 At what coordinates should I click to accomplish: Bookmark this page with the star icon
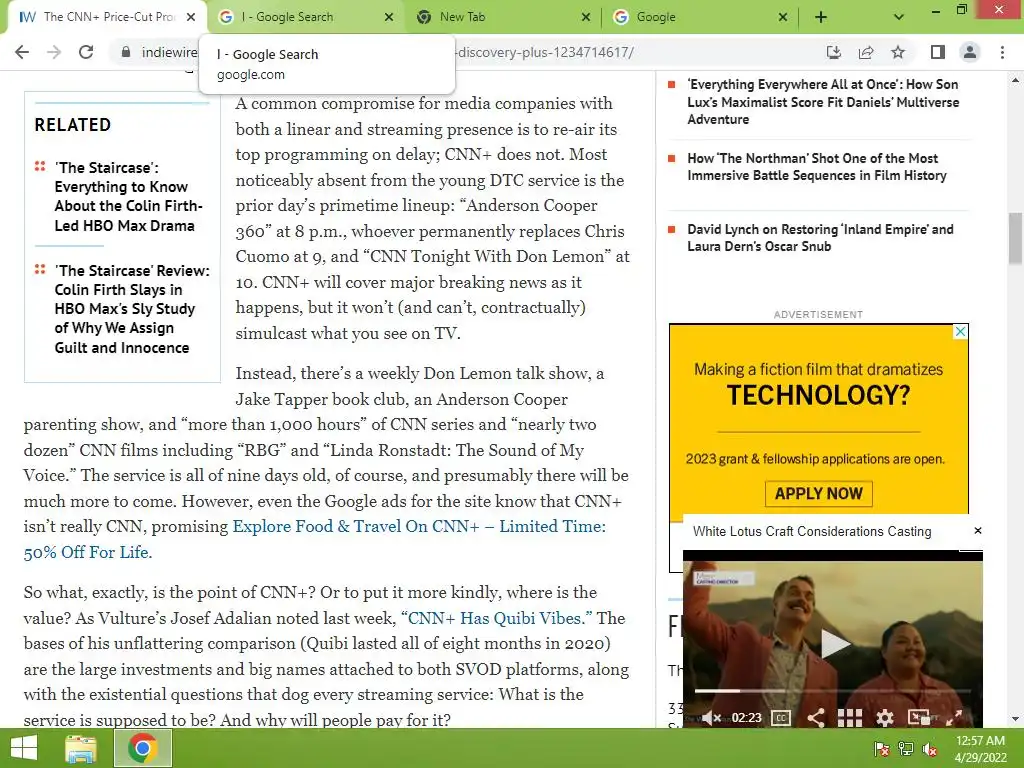tap(898, 52)
